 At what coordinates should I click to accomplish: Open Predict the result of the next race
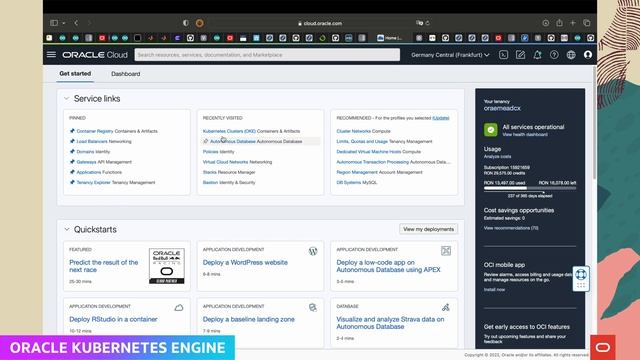104,266
